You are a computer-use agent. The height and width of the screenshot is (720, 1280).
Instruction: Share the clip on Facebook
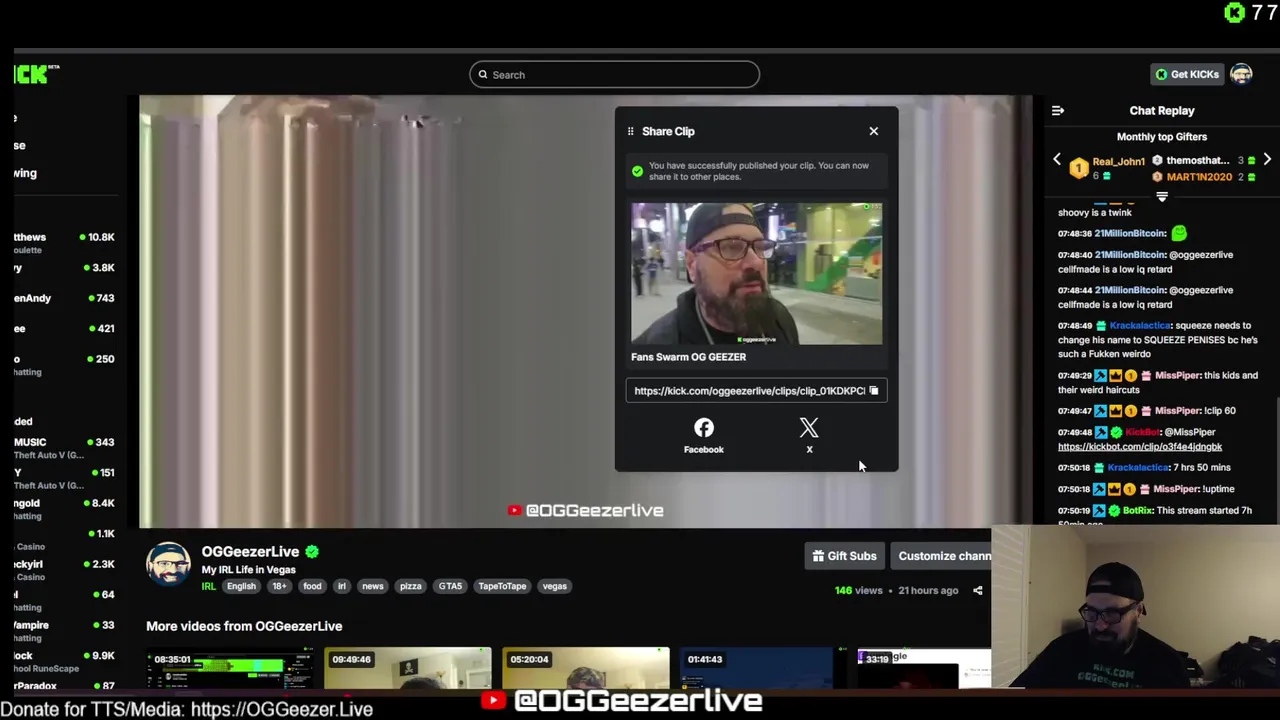704,436
